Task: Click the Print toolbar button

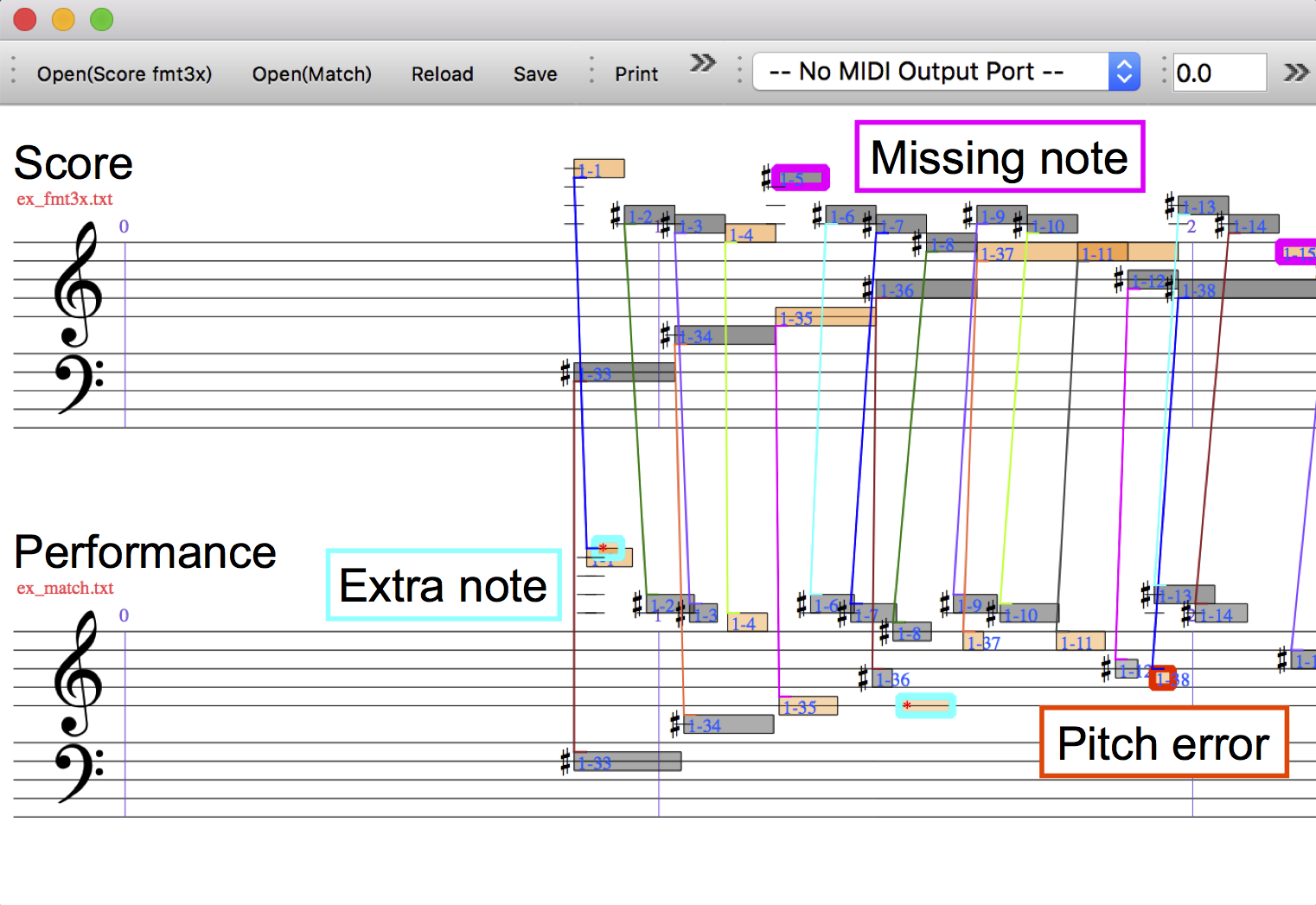Action: coord(636,74)
